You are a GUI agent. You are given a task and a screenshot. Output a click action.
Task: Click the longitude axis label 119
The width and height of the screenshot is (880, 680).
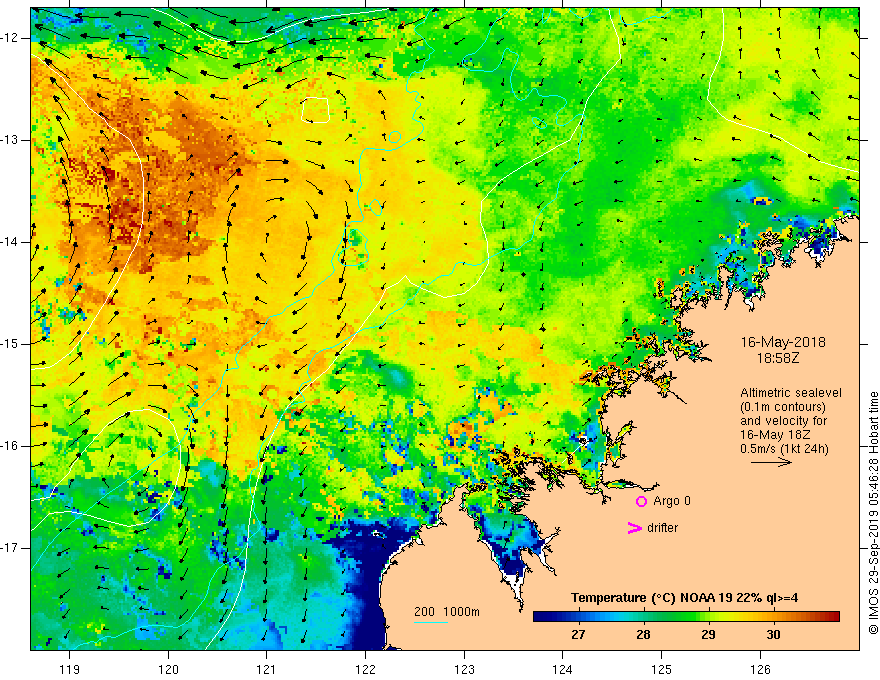tap(70, 669)
